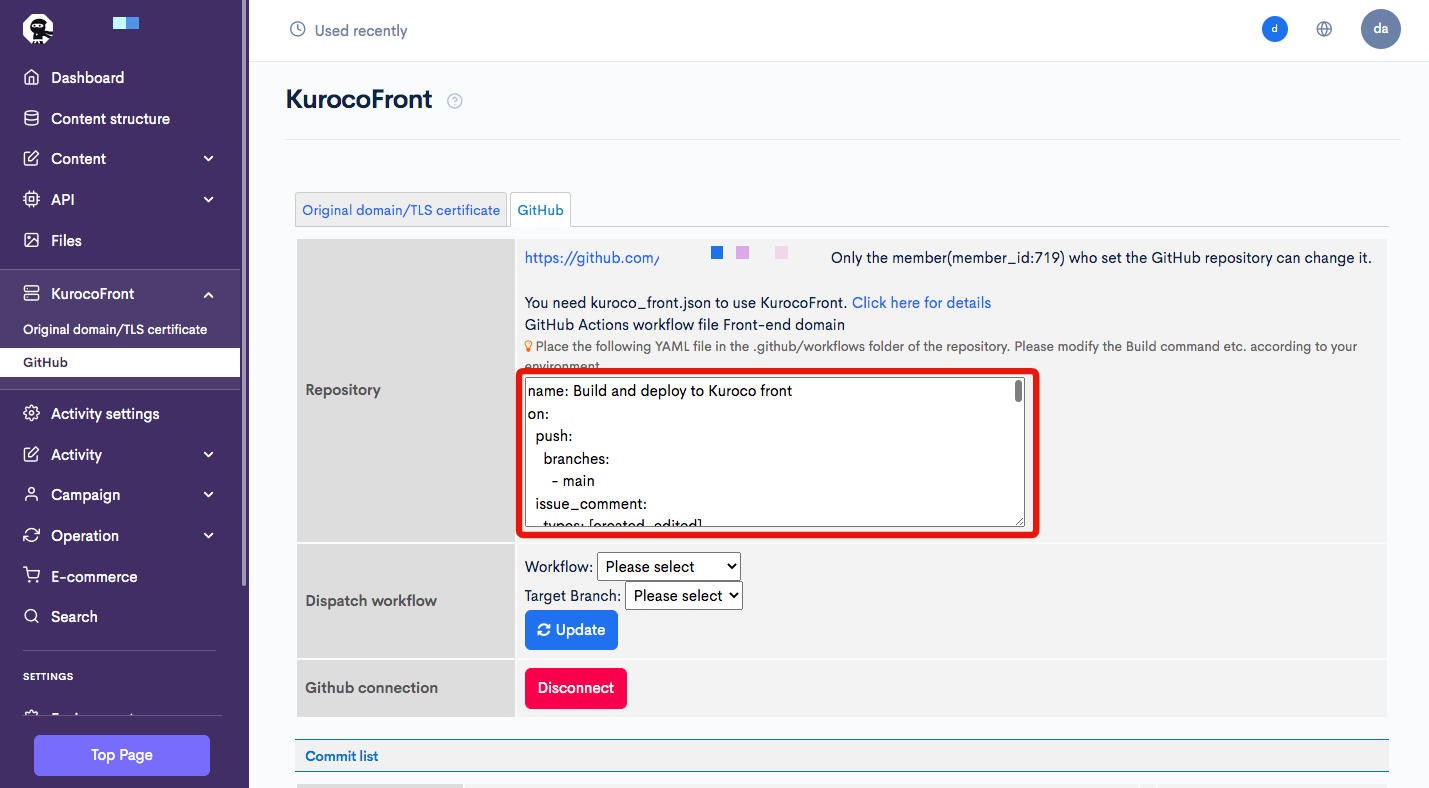Select GitHub sidebar sub-item
The image size is (1429, 788).
point(120,363)
